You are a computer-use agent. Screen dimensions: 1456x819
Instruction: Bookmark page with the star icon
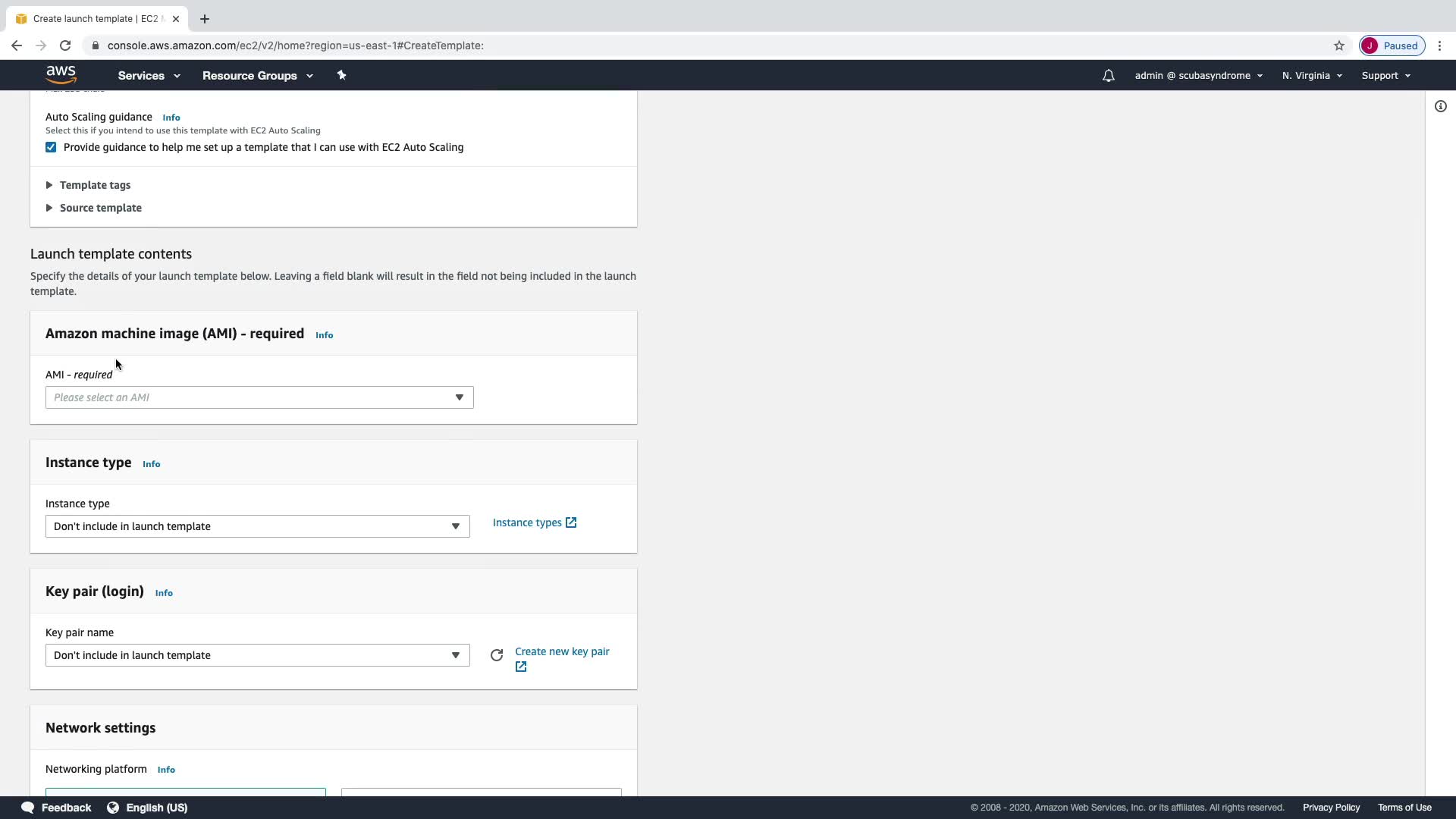[x=1339, y=45]
